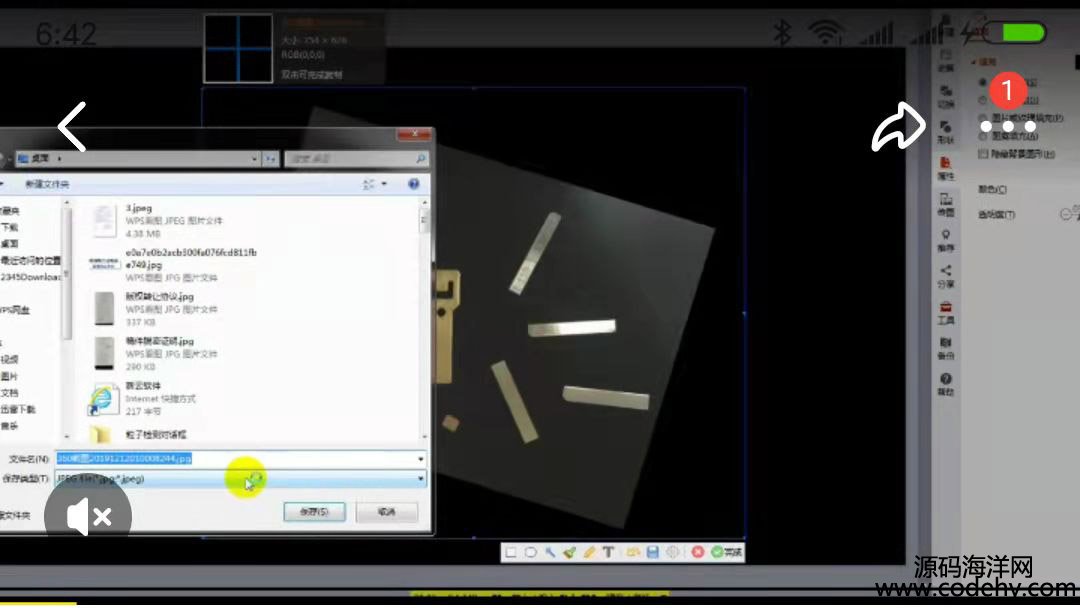
Task: Open the red 属性 properties sidebar icon
Action: pos(946,168)
